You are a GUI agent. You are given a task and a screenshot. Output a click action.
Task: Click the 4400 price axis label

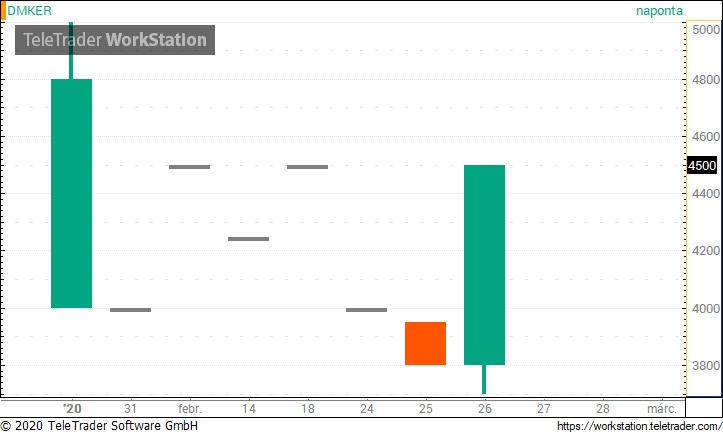[x=705, y=194]
